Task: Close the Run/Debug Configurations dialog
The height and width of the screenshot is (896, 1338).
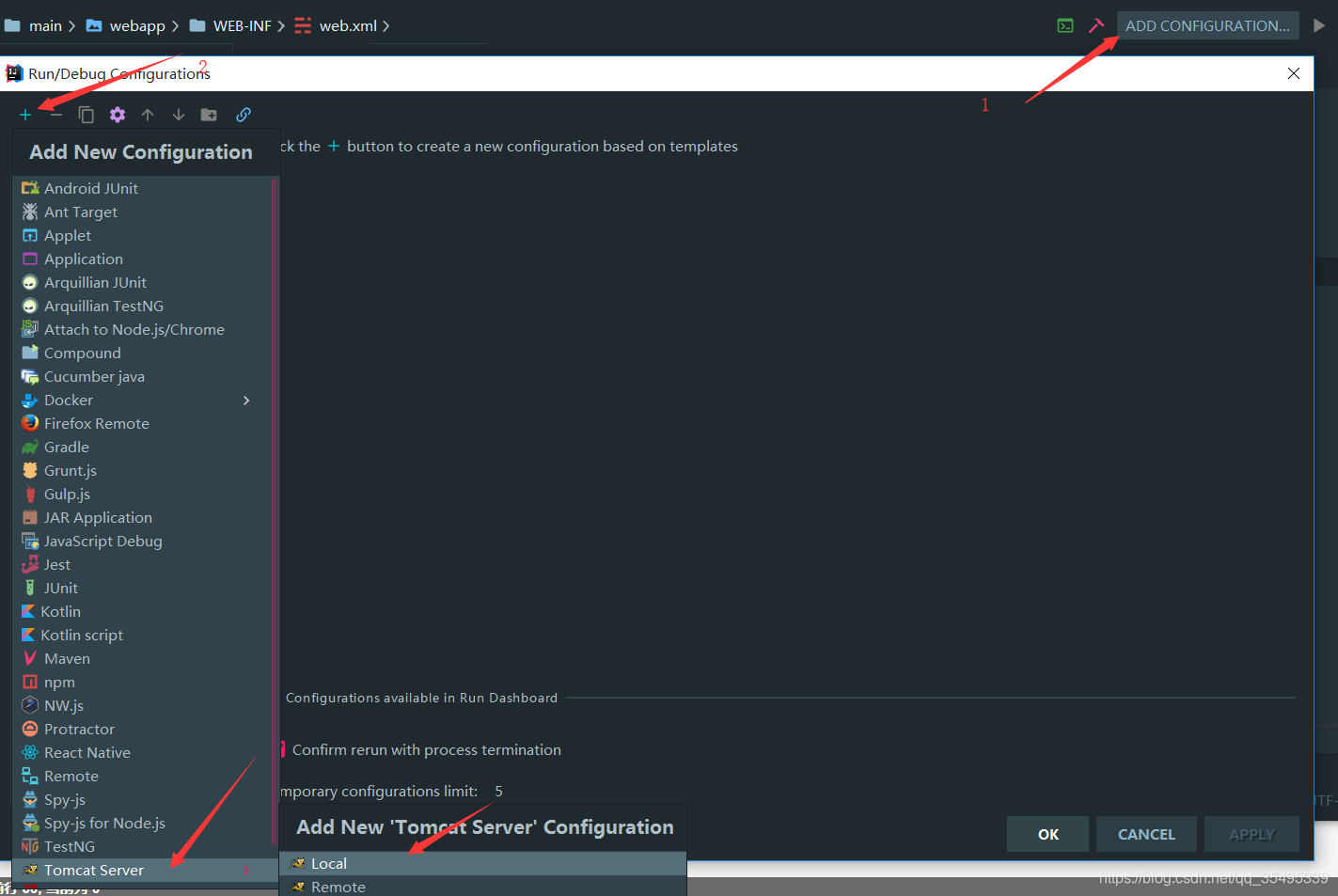Action: 1294,73
